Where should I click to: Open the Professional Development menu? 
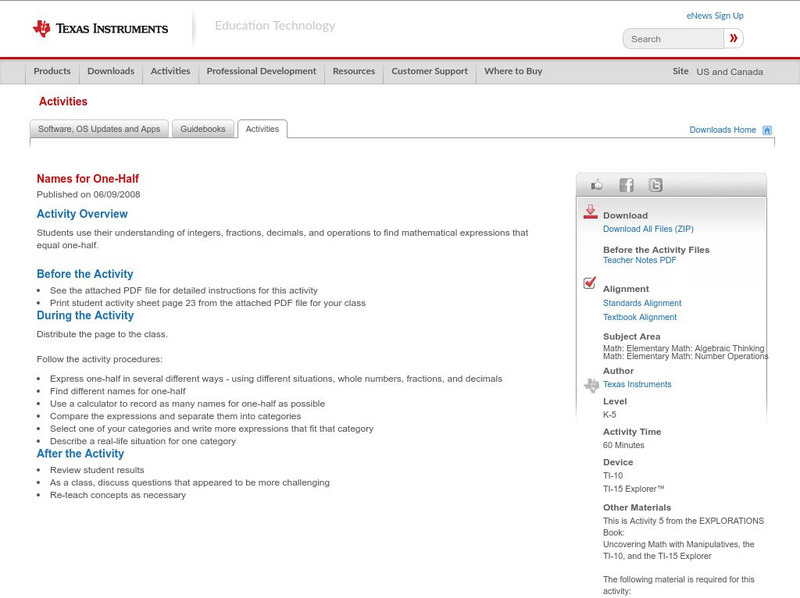tap(261, 72)
